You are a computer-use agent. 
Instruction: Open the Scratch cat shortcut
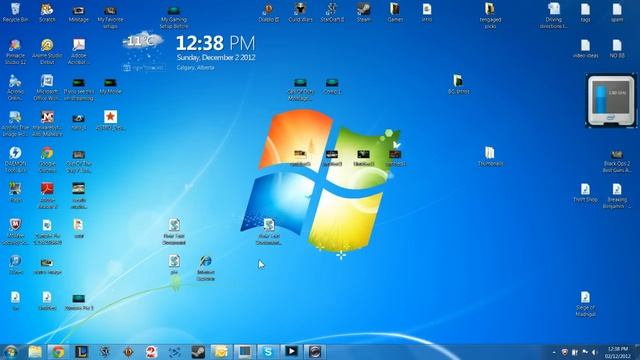point(47,12)
